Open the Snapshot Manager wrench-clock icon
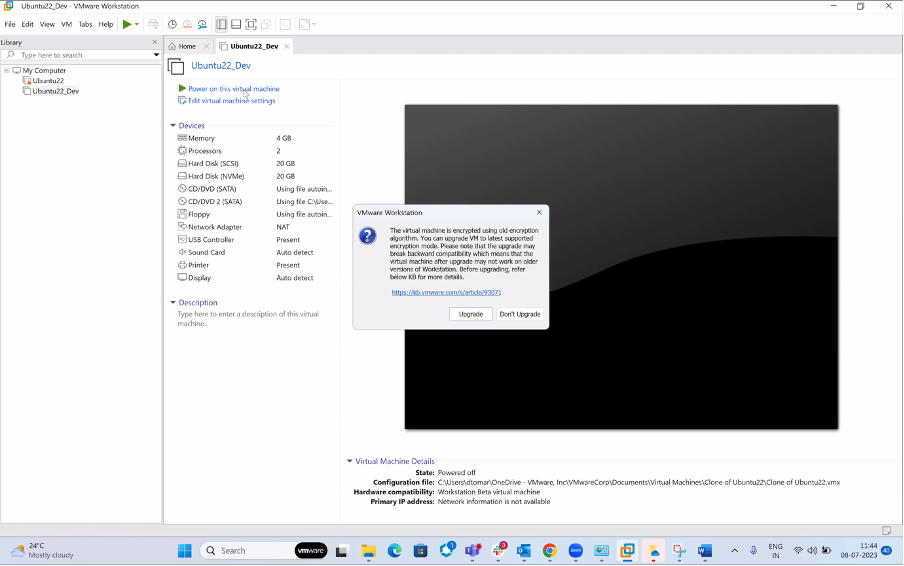 (202, 24)
